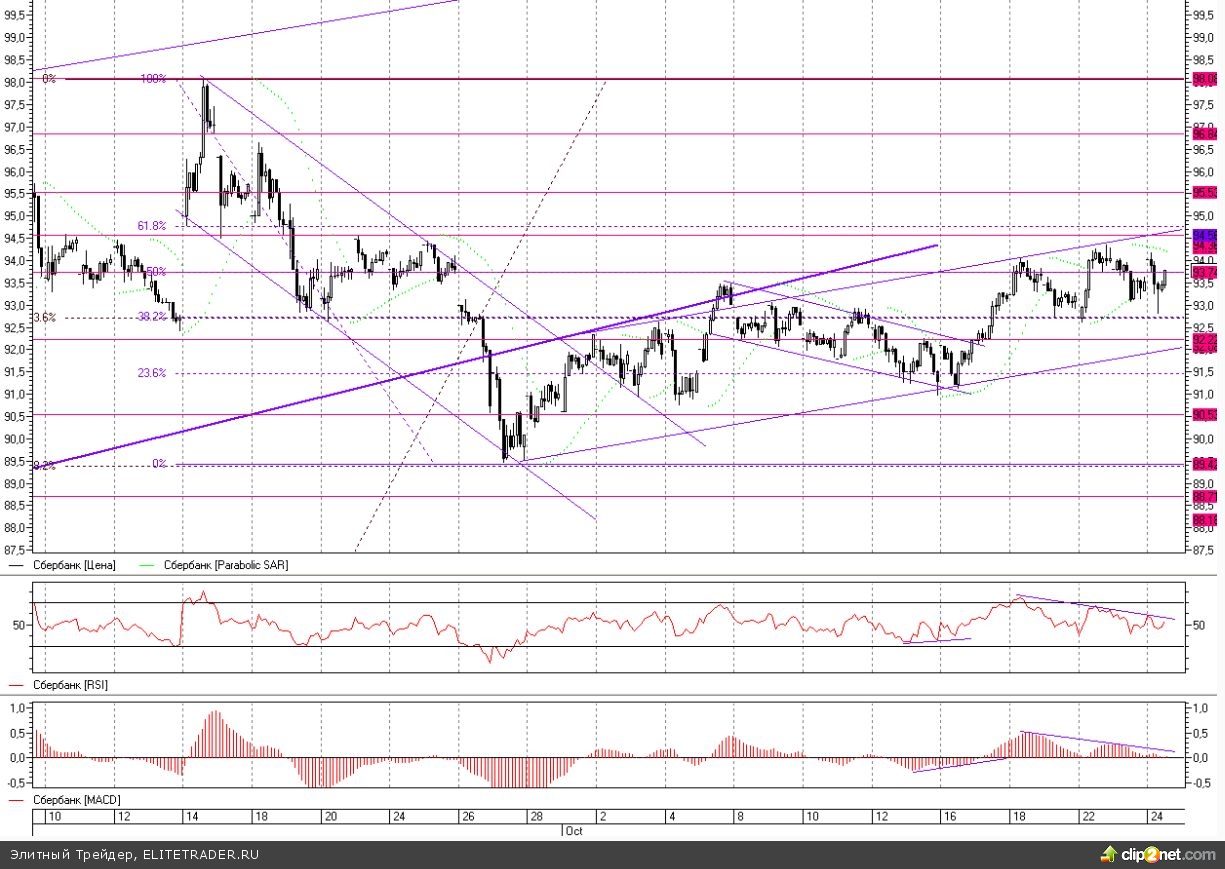Image resolution: width=1225 pixels, height=869 pixels.
Task: Open the ELITETRADER.RU watermark link
Action: 201,855
